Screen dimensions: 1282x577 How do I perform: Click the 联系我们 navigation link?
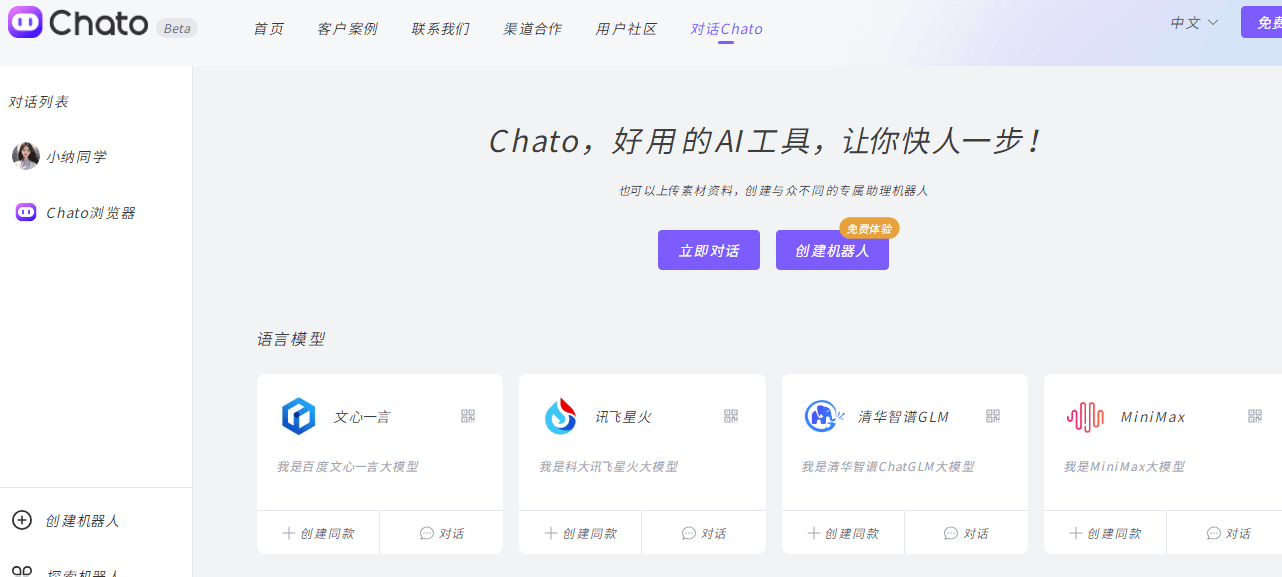440,28
